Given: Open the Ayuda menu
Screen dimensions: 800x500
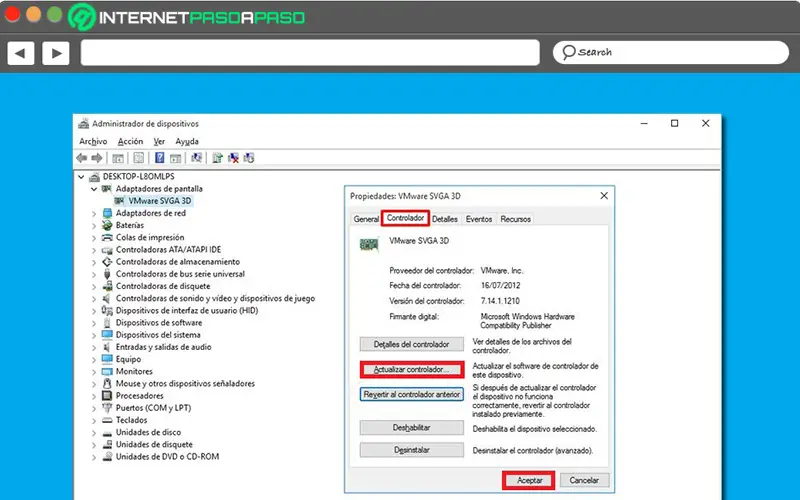Looking at the screenshot, I should [187, 141].
